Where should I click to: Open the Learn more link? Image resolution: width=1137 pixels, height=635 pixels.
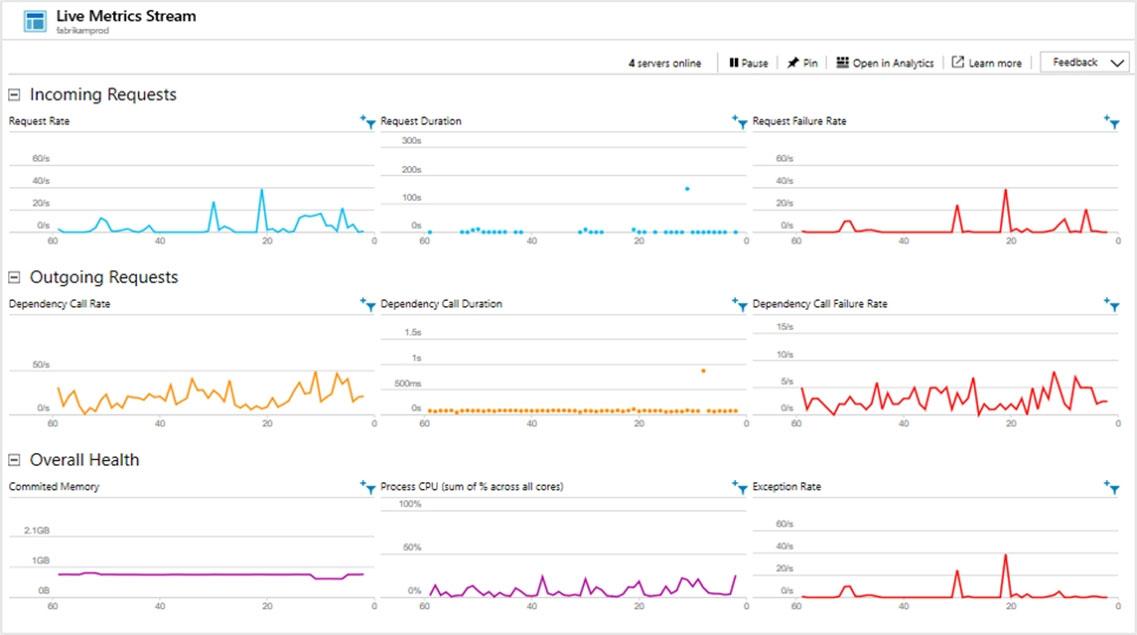coord(986,63)
